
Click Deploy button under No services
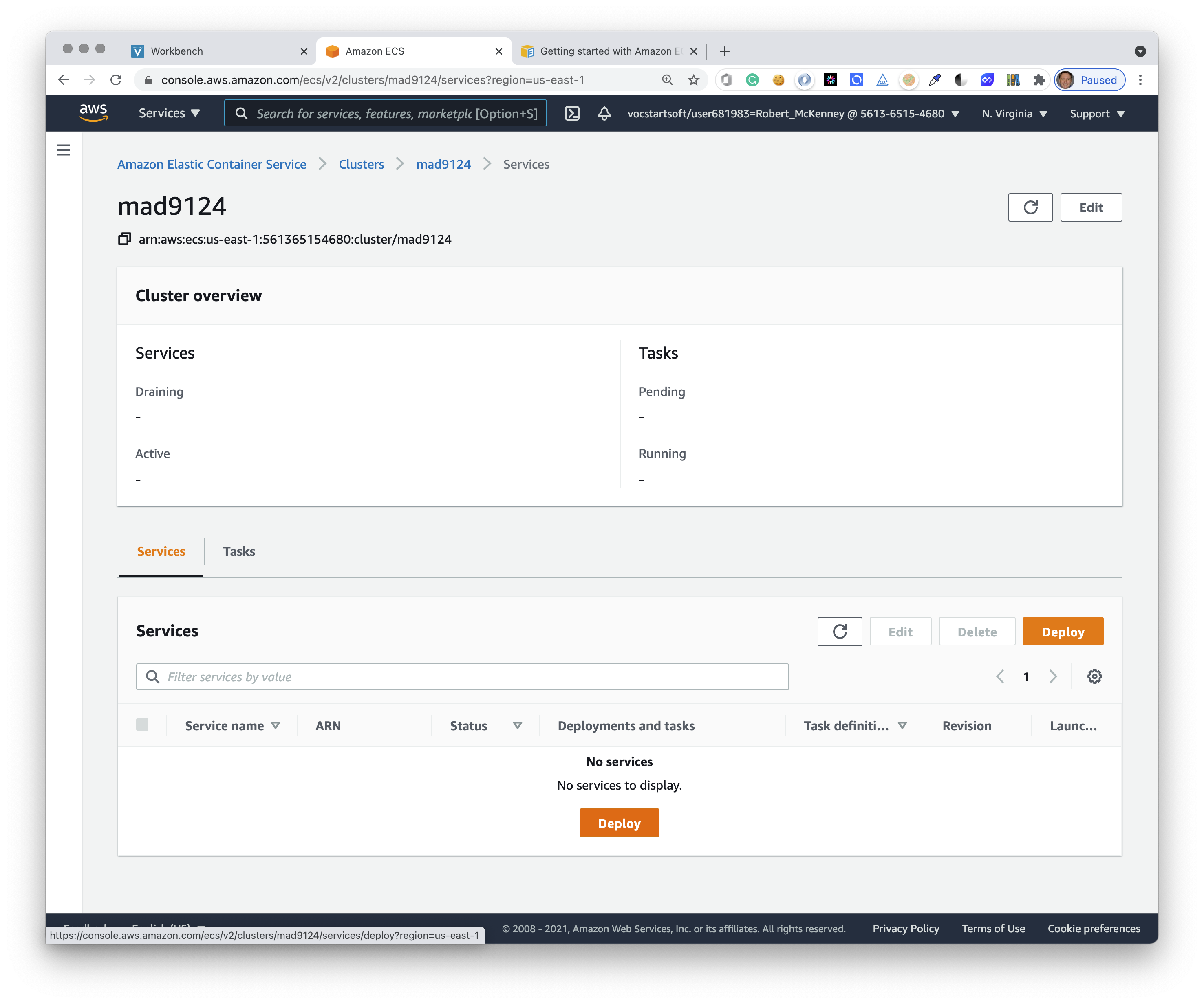click(x=619, y=823)
